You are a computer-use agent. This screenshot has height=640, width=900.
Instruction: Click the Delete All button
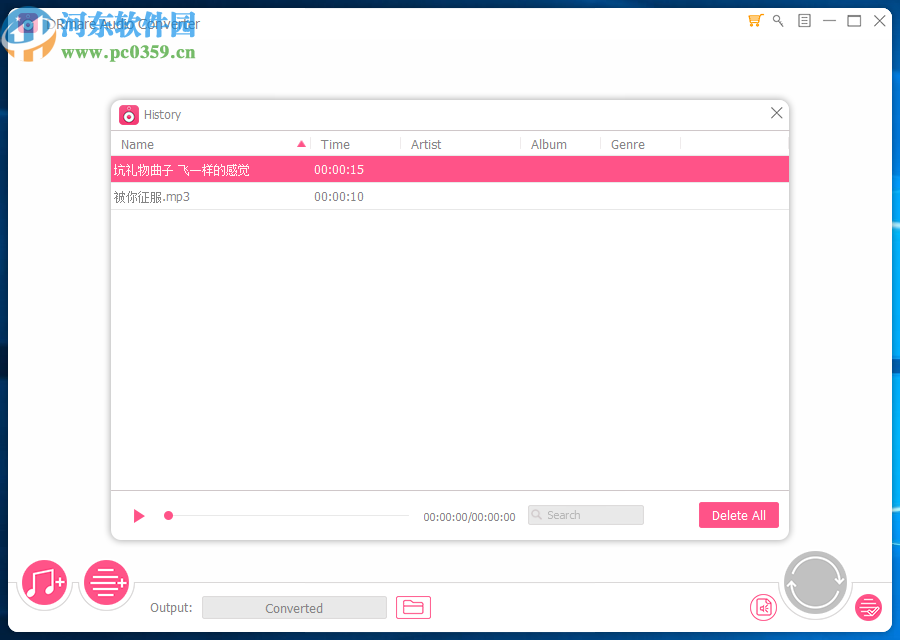pos(738,514)
